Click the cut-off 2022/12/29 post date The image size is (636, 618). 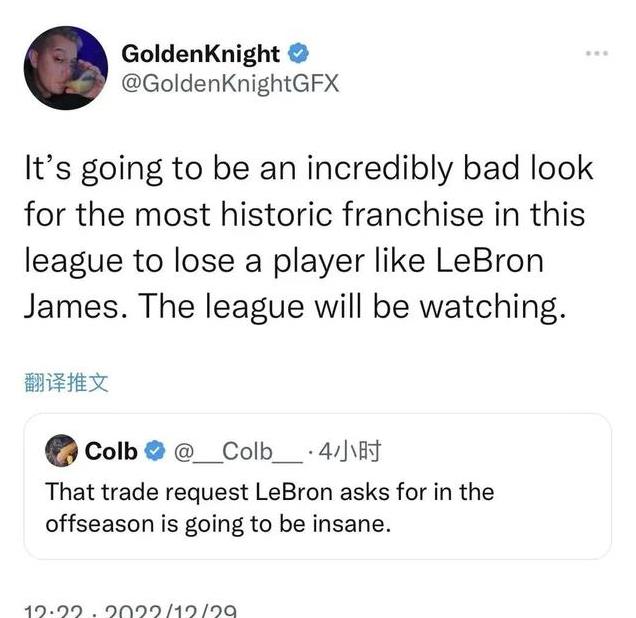click(x=170, y=611)
